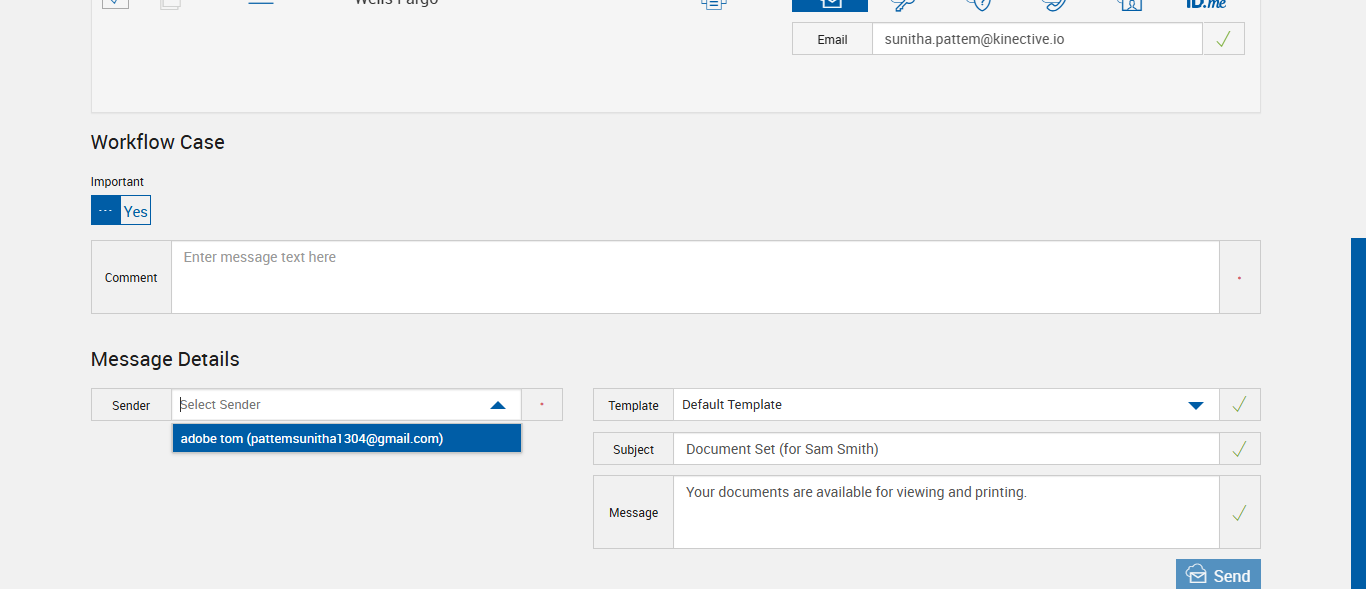Click the Email address field
Viewport: 1366px width, 589px height.
[1036, 39]
